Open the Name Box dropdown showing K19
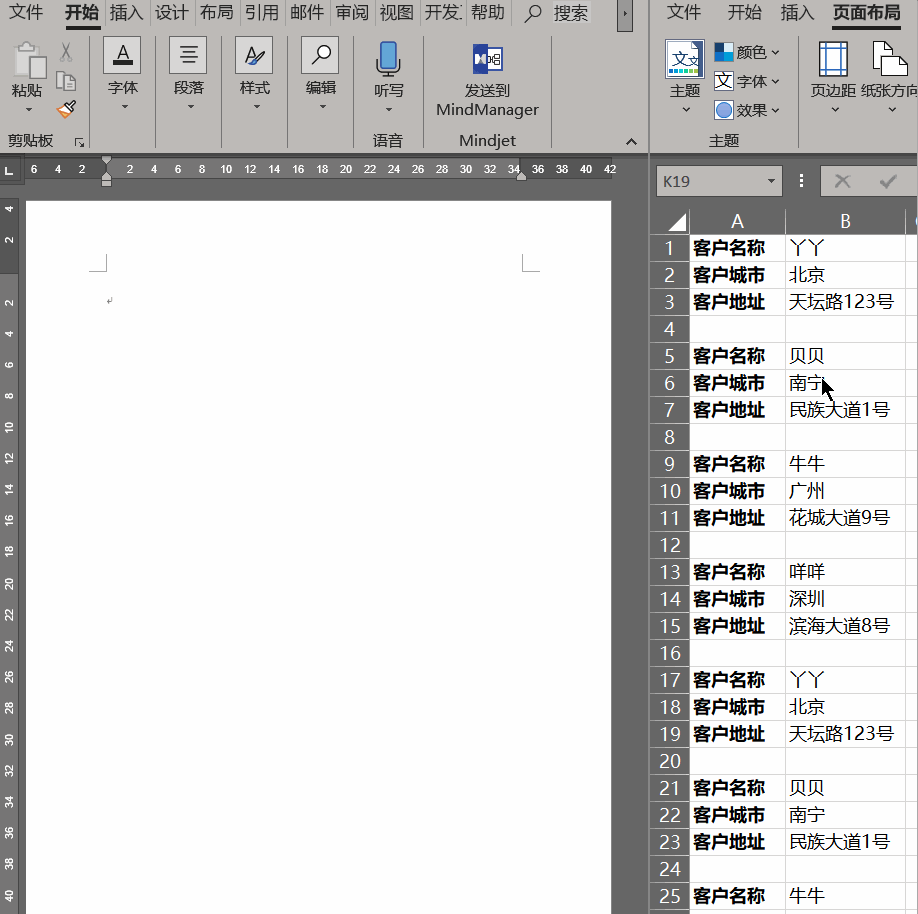 [x=771, y=181]
